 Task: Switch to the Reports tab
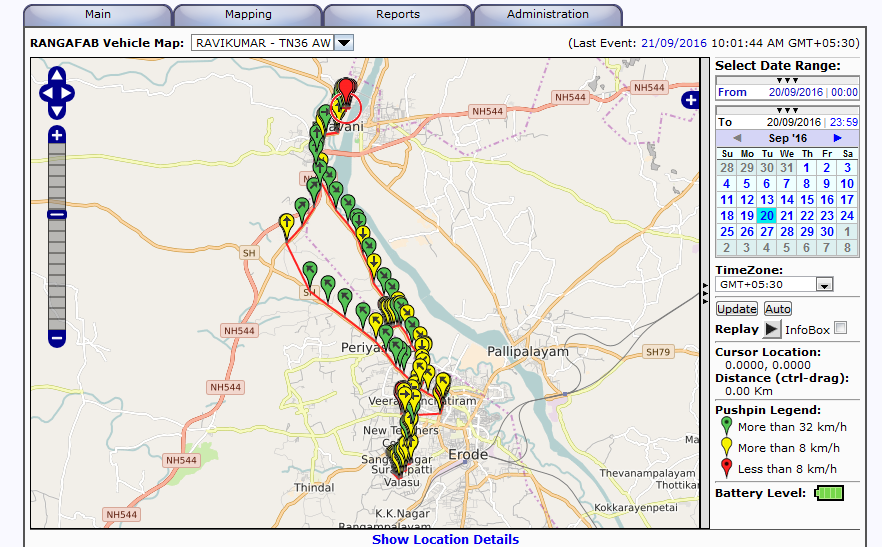(x=397, y=15)
